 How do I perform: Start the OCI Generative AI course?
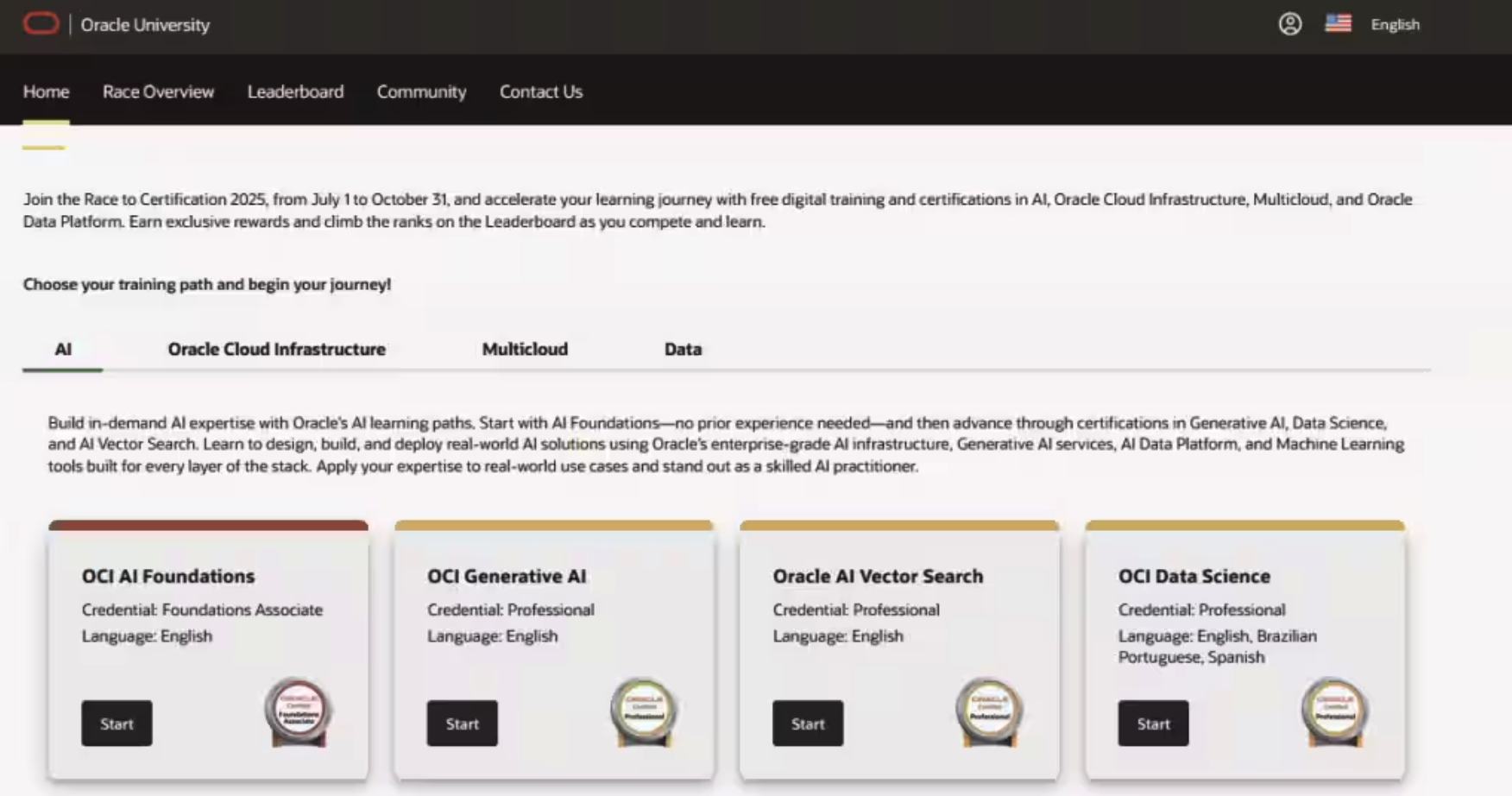click(462, 723)
